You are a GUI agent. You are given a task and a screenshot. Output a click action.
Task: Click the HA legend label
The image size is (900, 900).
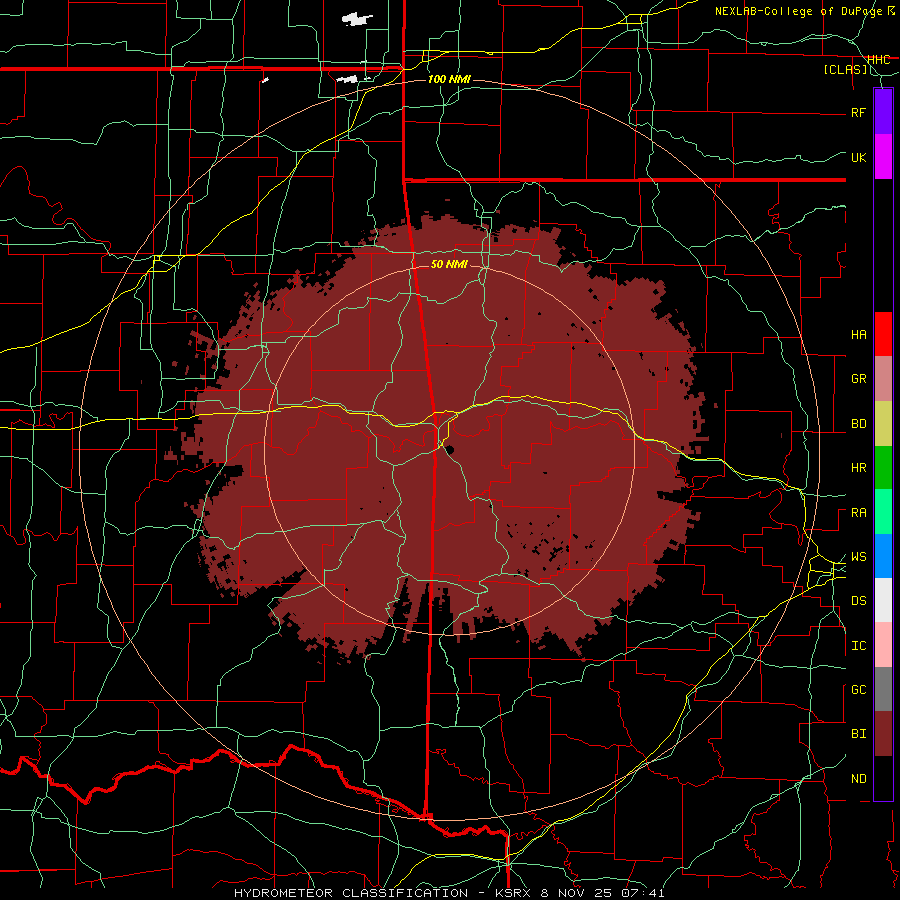coord(858,334)
